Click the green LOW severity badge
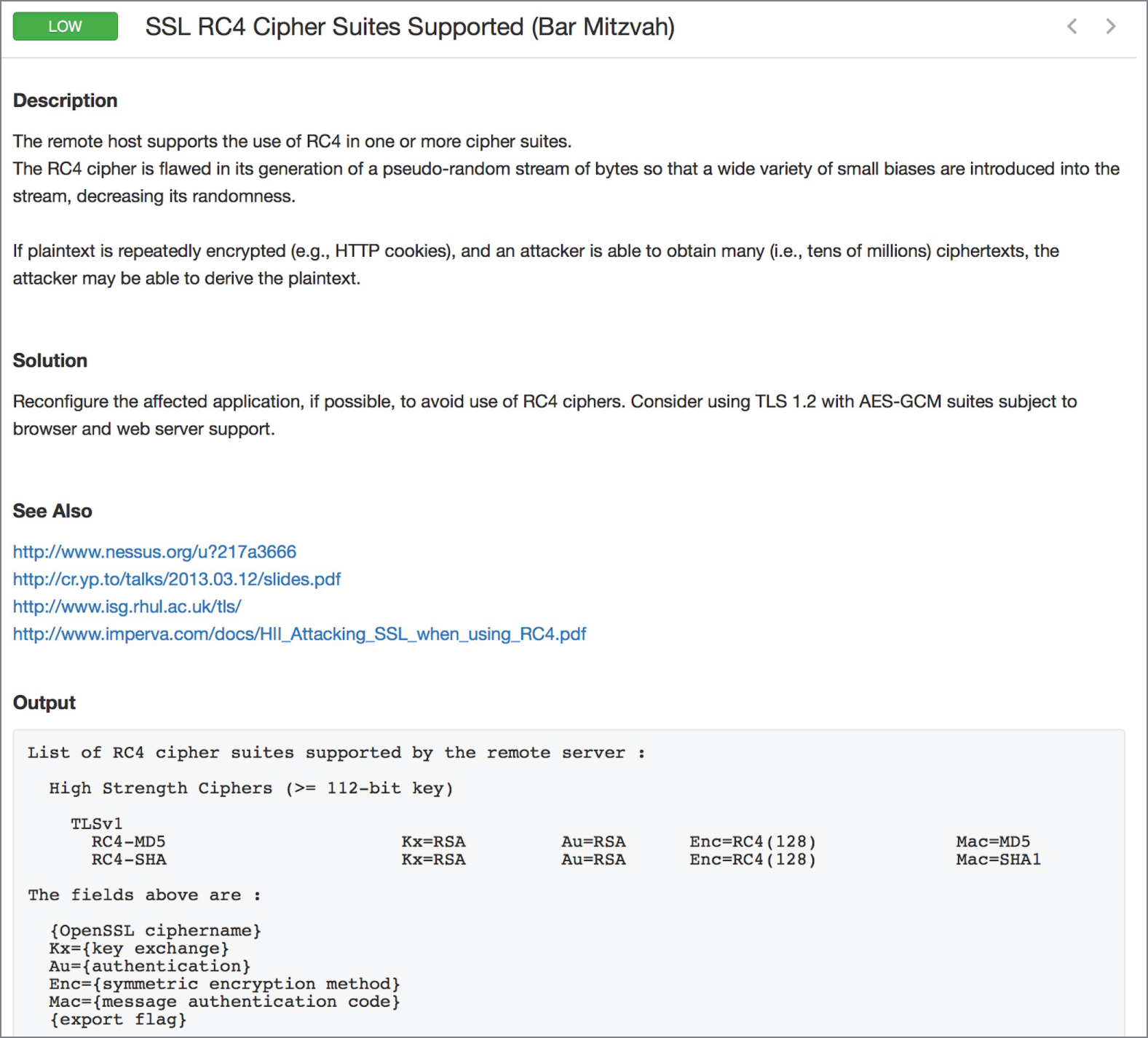Screen dimensions: 1148x1038 coord(66,26)
